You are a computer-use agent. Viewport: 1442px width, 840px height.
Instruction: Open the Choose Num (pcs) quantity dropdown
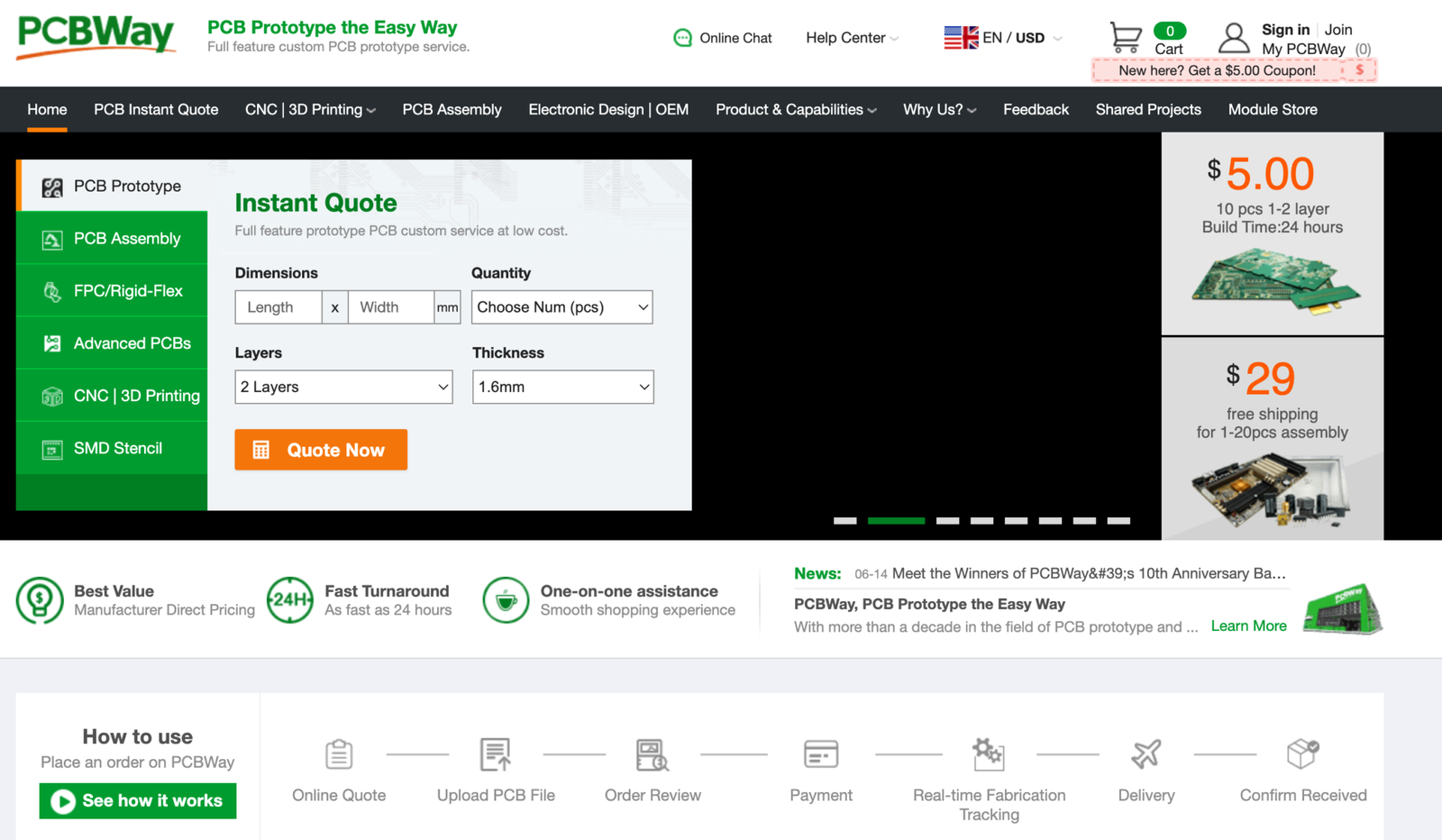click(x=561, y=307)
